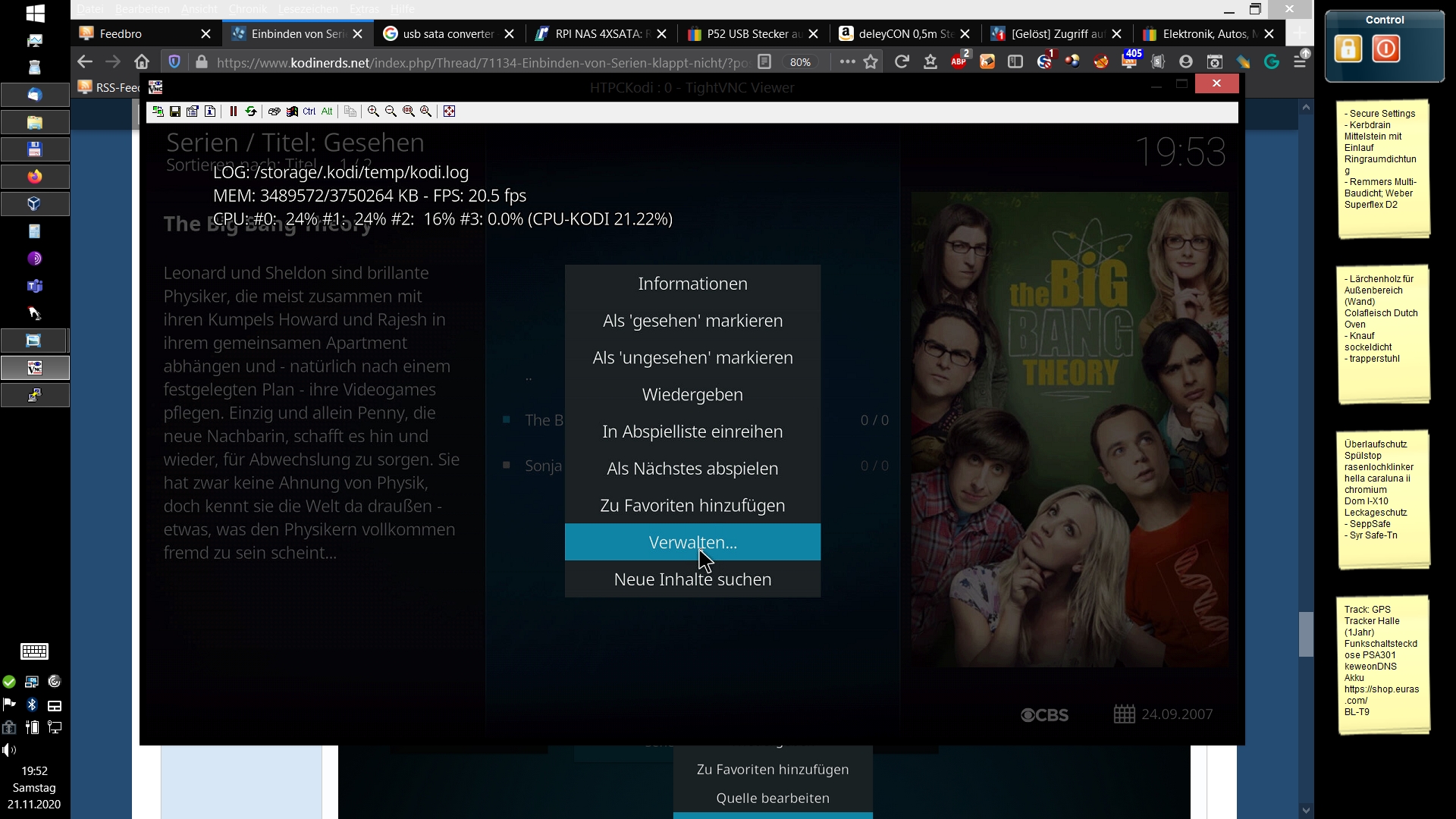Choose "Als 'gesehen' markieren" entry

[692, 321]
